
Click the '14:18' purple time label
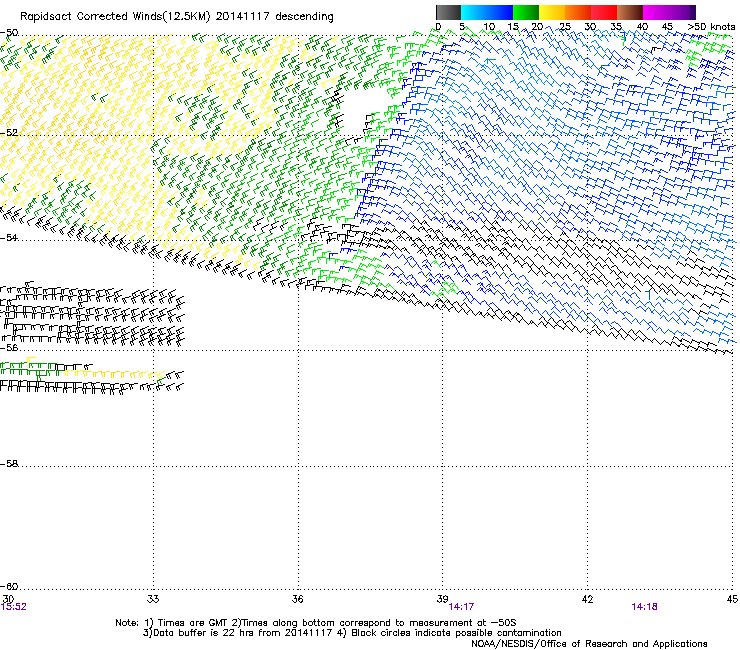[x=644, y=607]
